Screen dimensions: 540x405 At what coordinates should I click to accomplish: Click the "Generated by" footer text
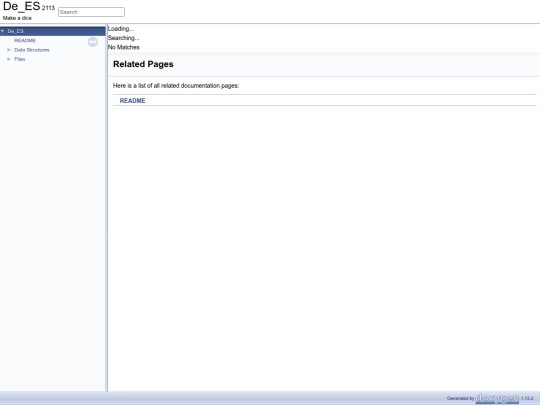tap(460, 398)
